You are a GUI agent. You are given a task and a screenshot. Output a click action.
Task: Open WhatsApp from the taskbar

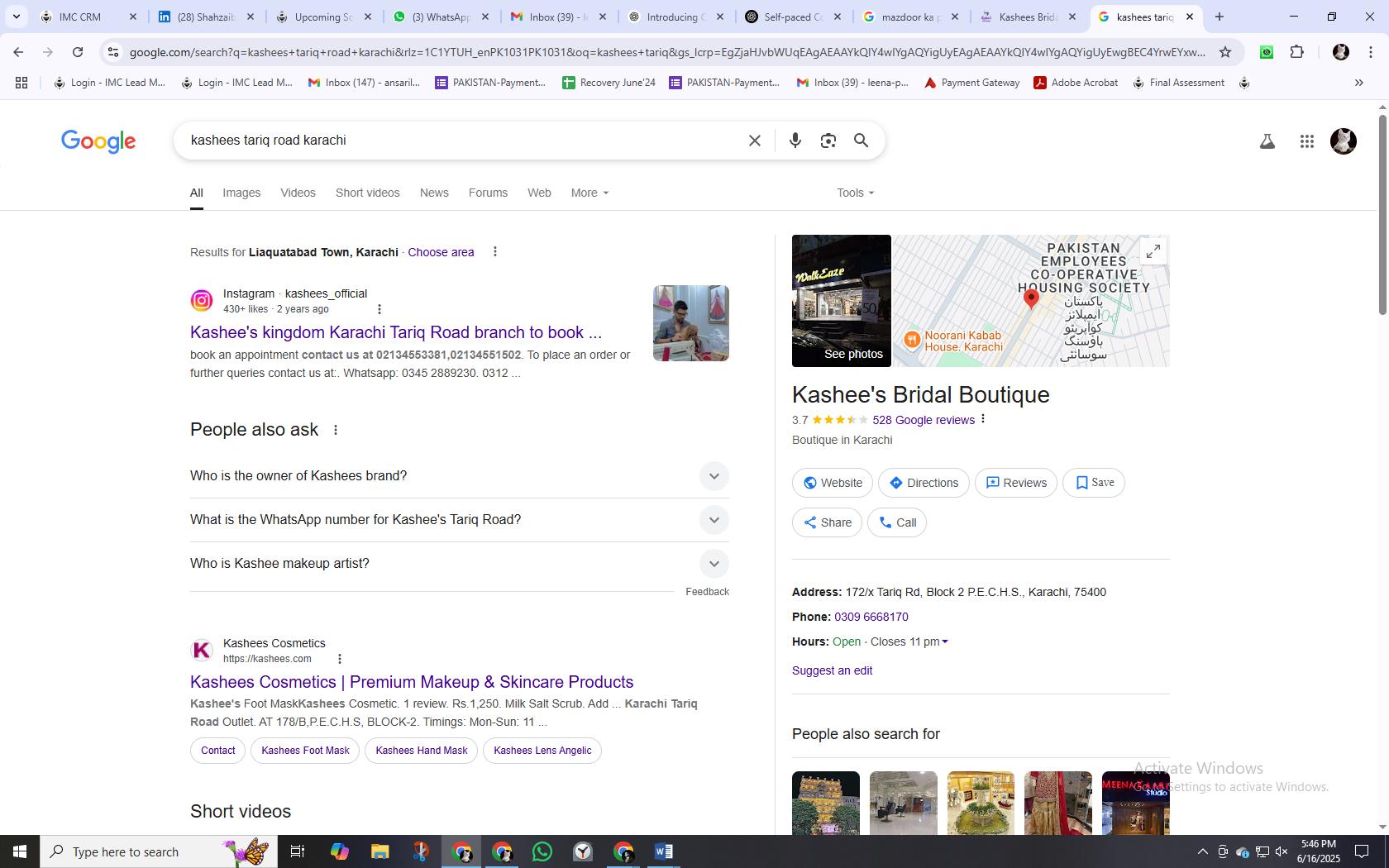pyautogui.click(x=542, y=851)
